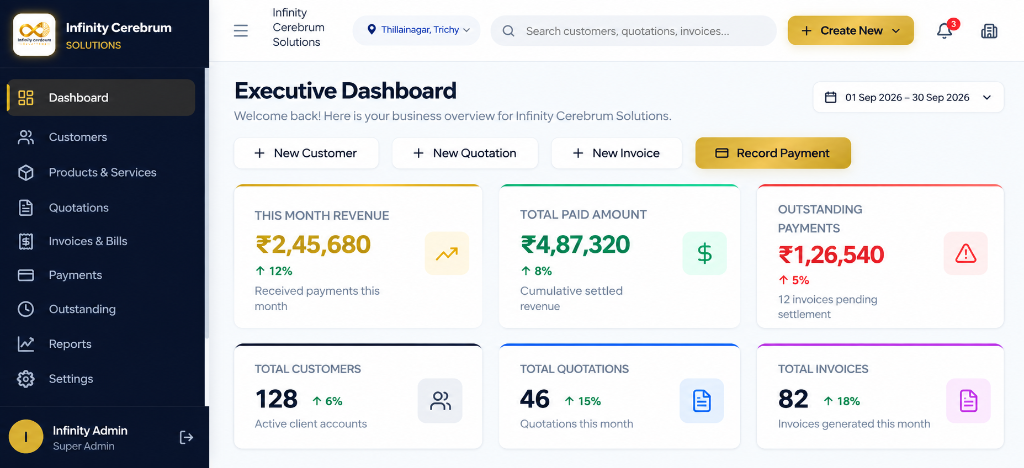The width and height of the screenshot is (1024, 468).
Task: Click the company building icon in header
Action: [989, 31]
